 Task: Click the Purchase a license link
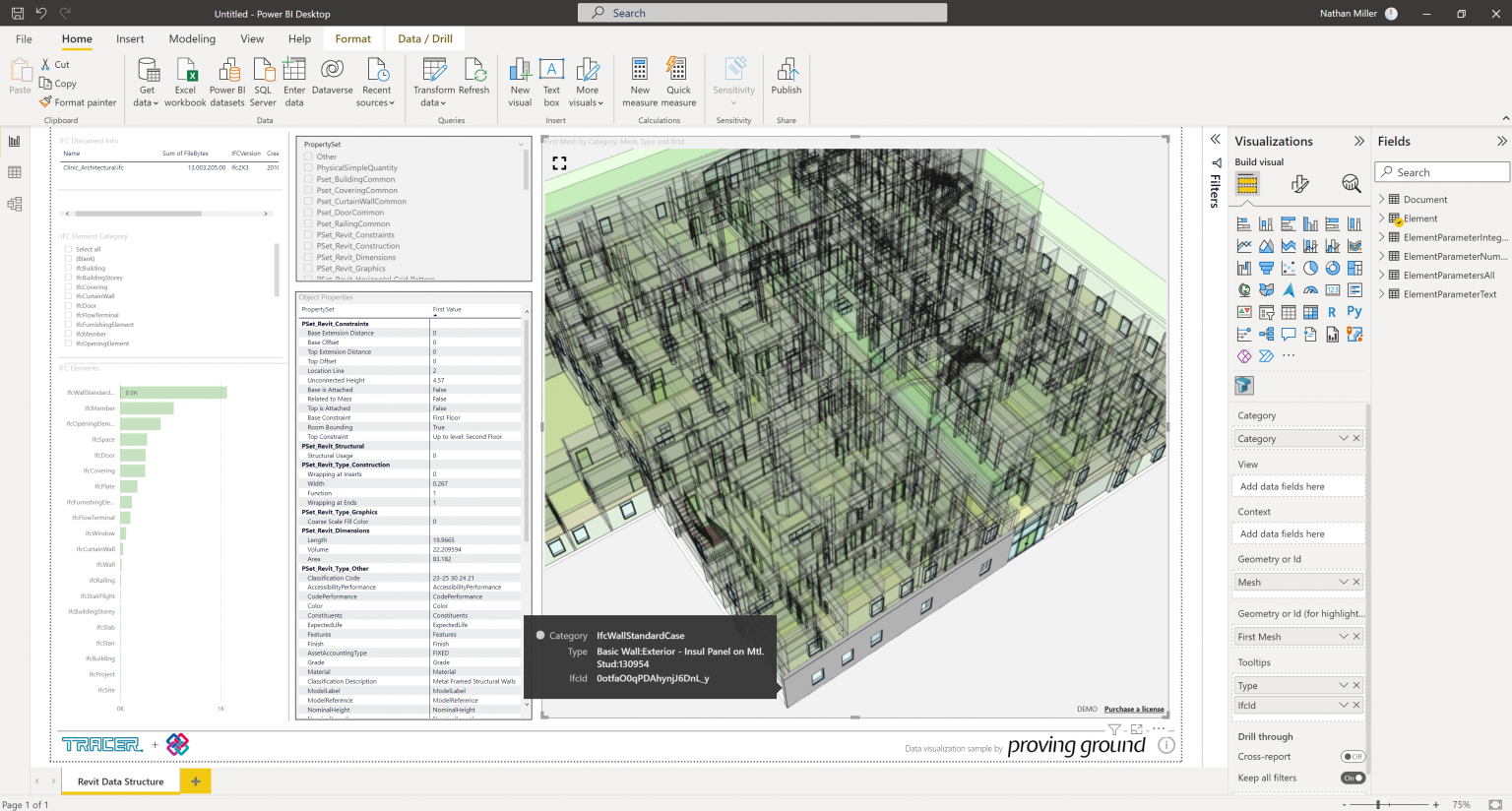coord(1134,709)
